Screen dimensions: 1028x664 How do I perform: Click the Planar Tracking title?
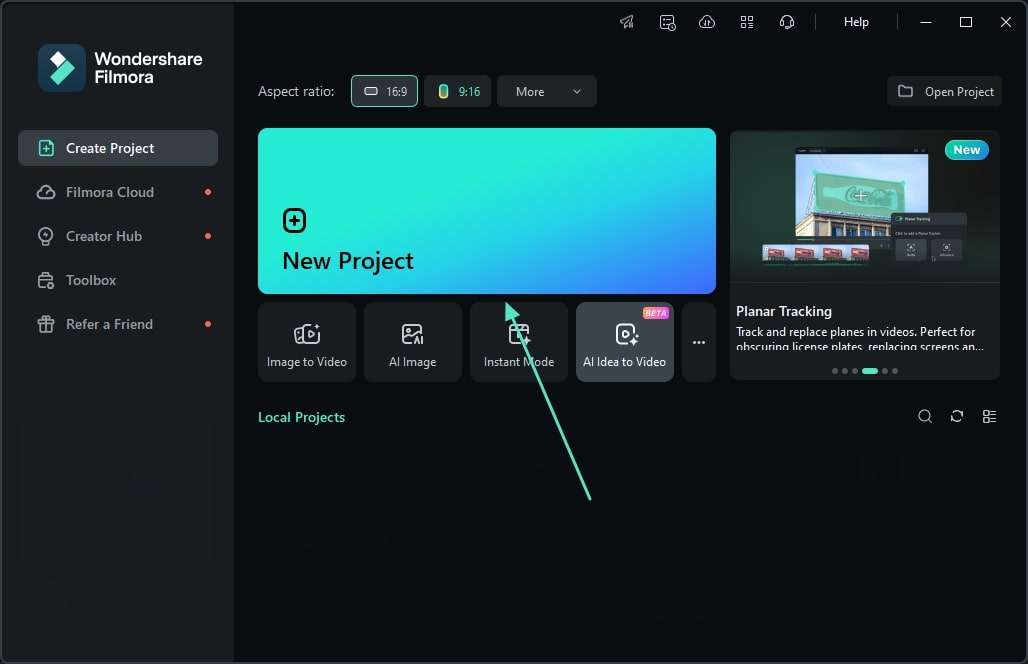783,311
